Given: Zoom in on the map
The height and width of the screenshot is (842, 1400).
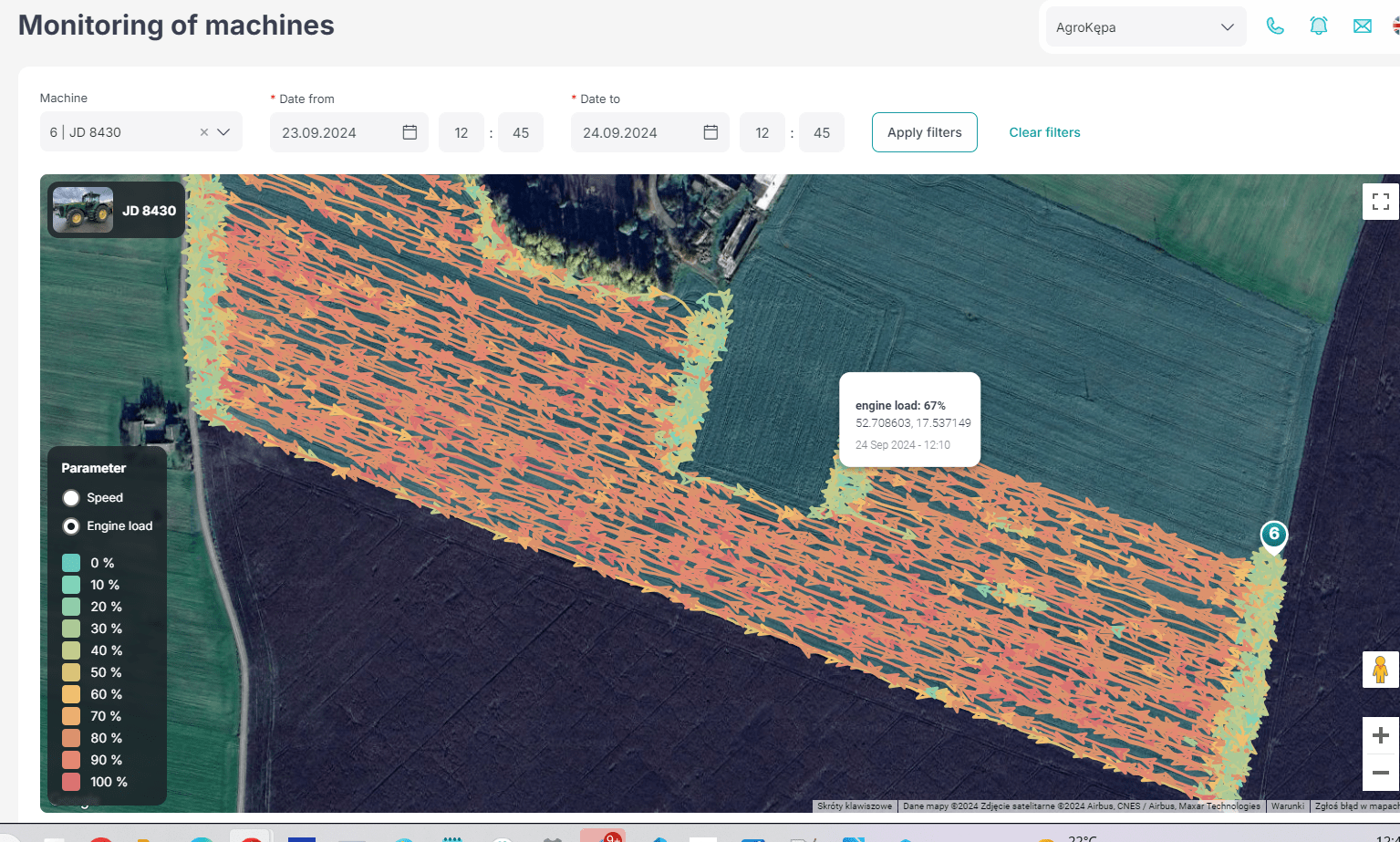Looking at the screenshot, I should (x=1380, y=734).
